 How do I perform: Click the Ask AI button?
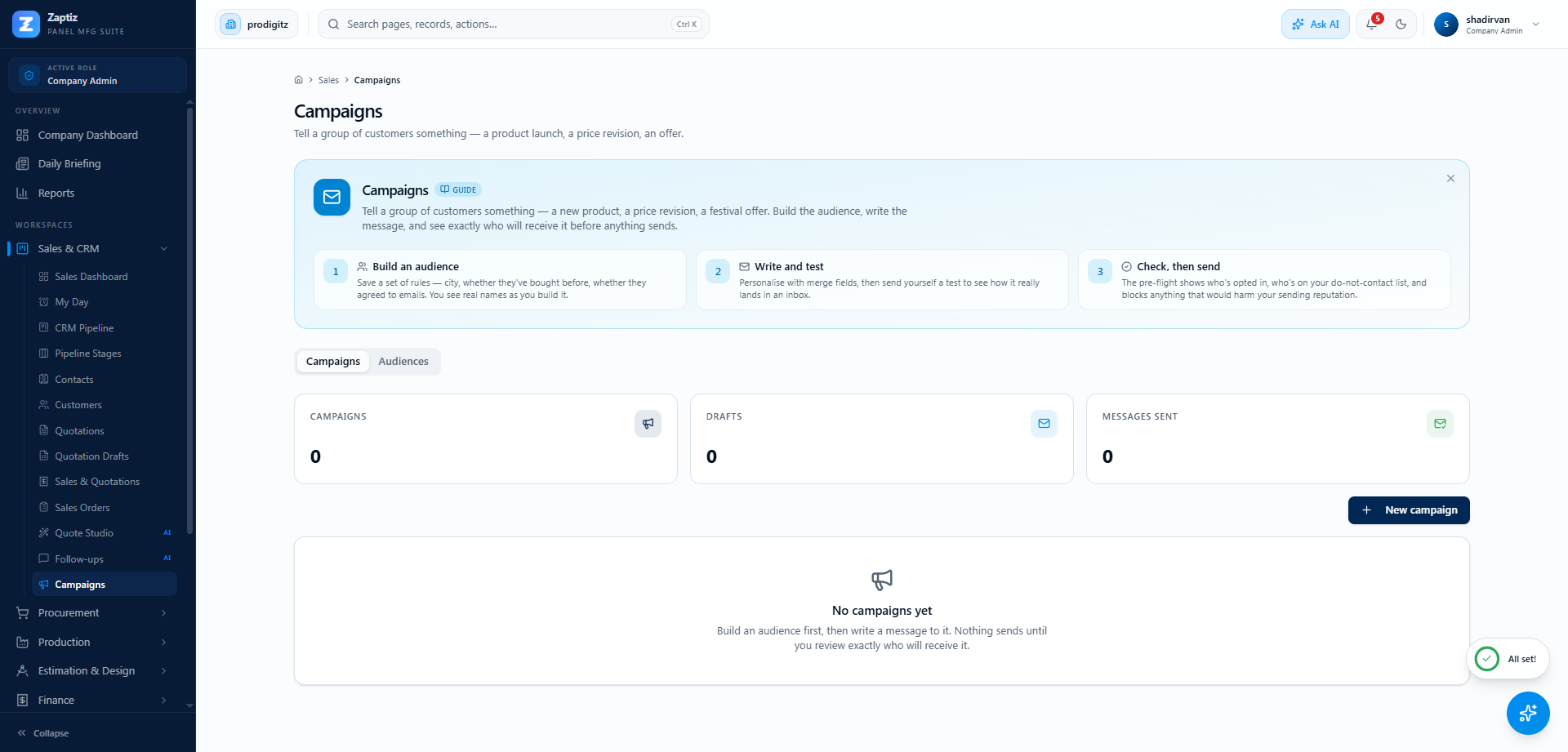[1316, 24]
